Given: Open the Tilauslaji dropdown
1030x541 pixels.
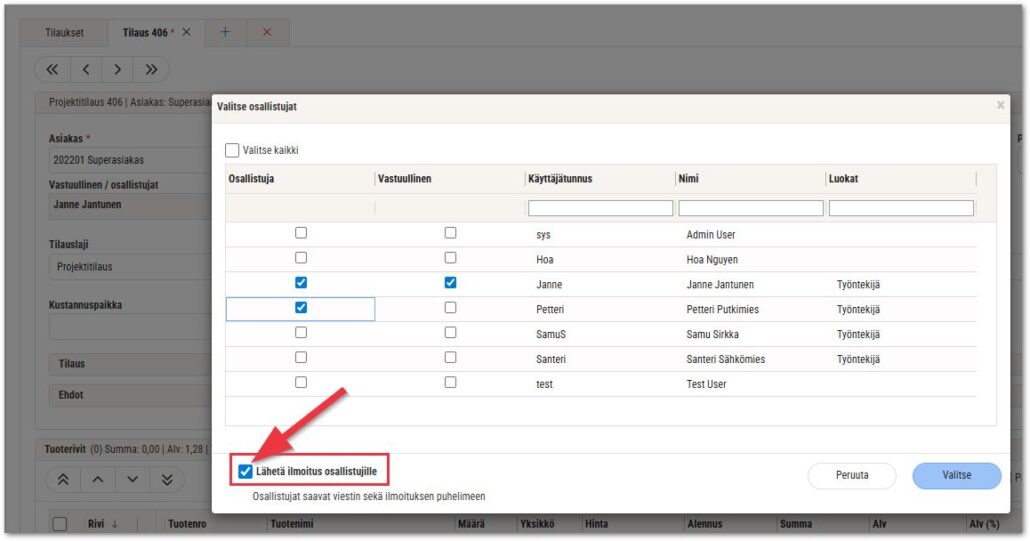Looking at the screenshot, I should point(130,267).
